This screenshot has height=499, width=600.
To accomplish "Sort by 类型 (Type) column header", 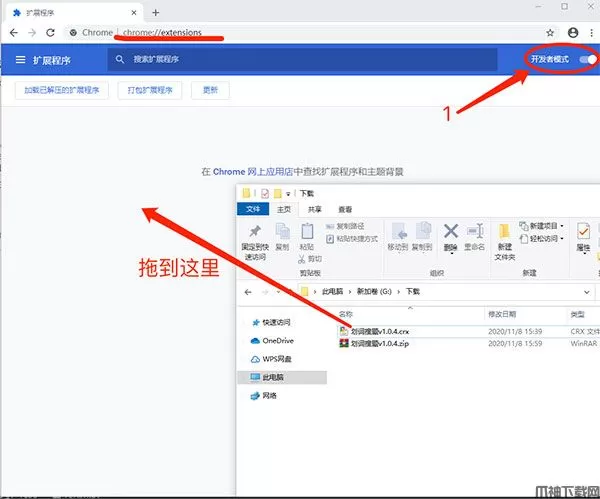I will [x=577, y=314].
